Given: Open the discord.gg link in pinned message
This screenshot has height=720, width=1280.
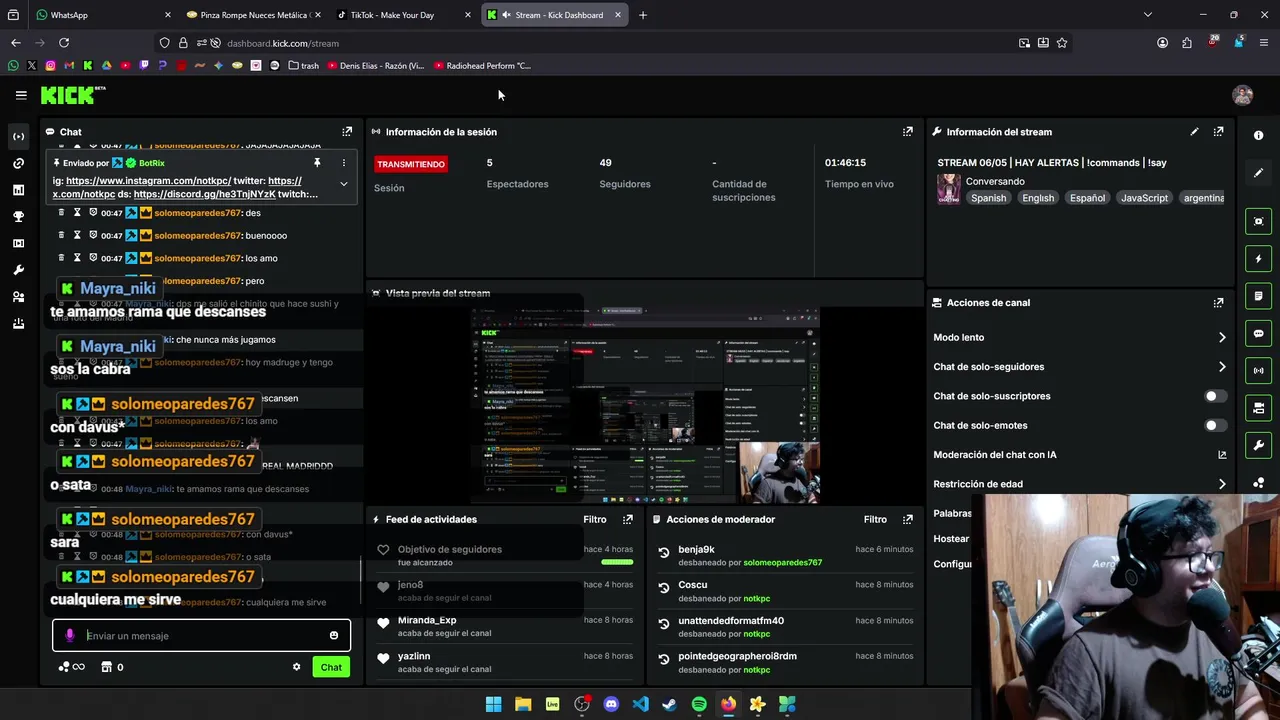Looking at the screenshot, I should click(x=204, y=194).
